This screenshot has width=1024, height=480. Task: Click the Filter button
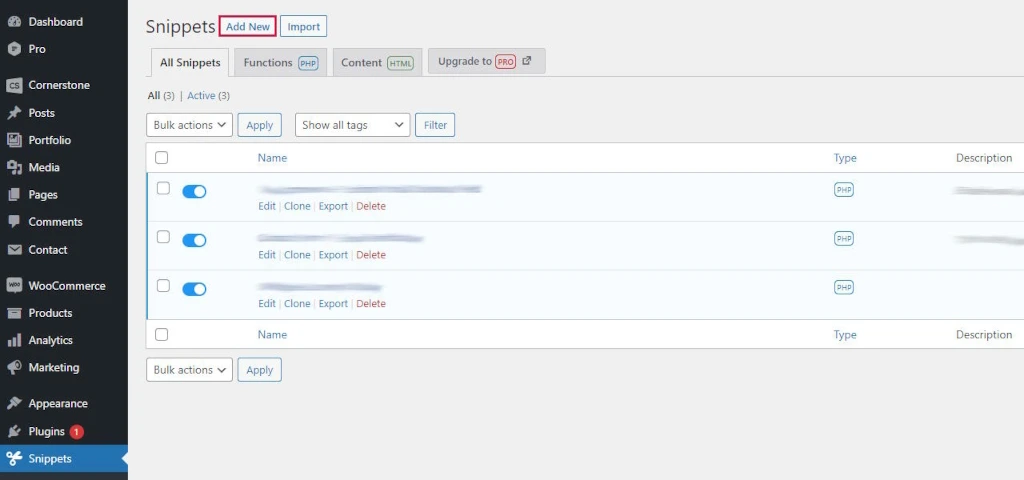(435, 125)
